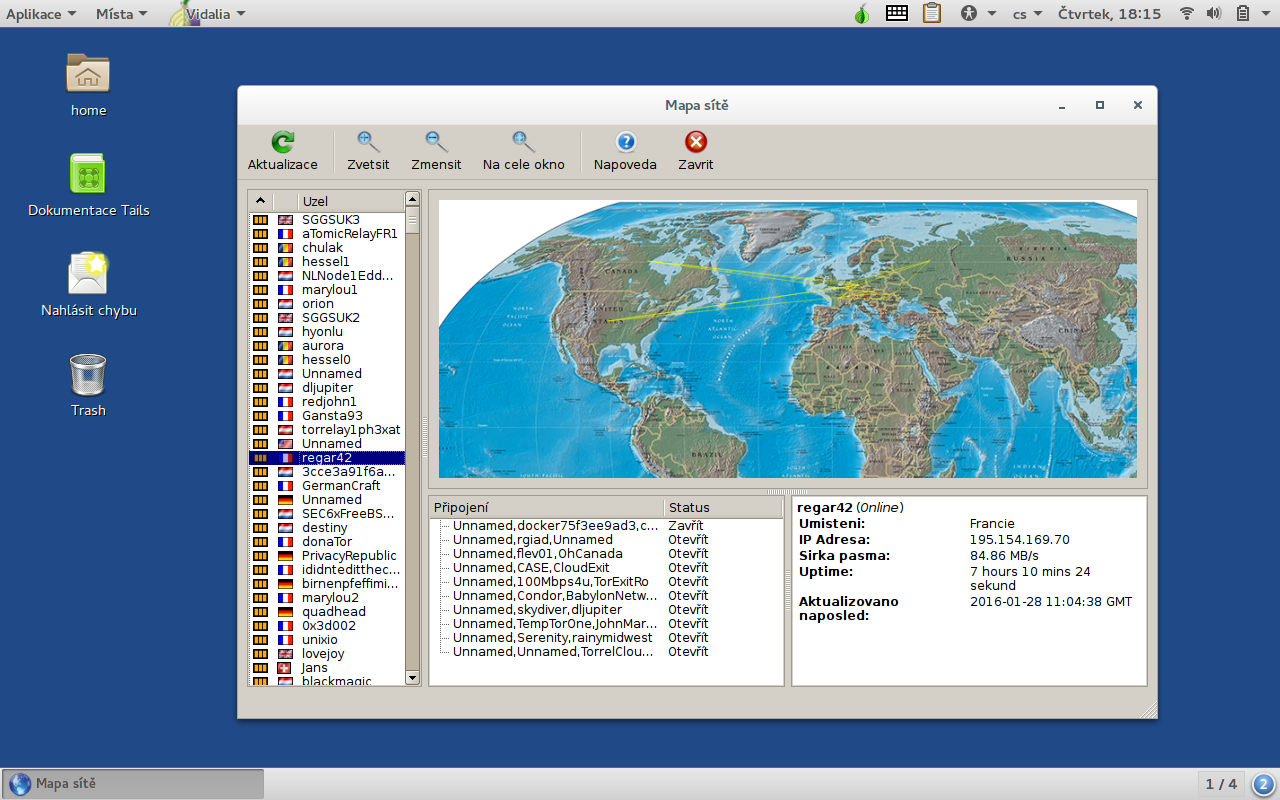1280x800 pixels.
Task: Select the GermanCraft relay in list
Action: (341, 485)
